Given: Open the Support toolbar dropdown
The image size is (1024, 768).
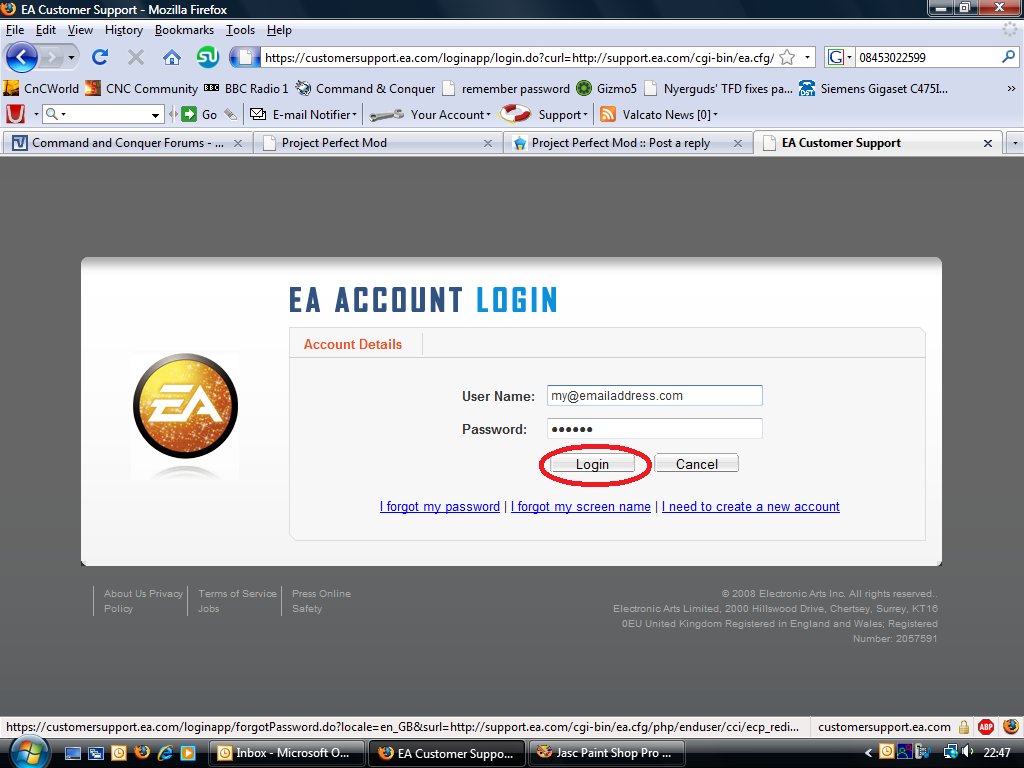Looking at the screenshot, I should [x=543, y=114].
